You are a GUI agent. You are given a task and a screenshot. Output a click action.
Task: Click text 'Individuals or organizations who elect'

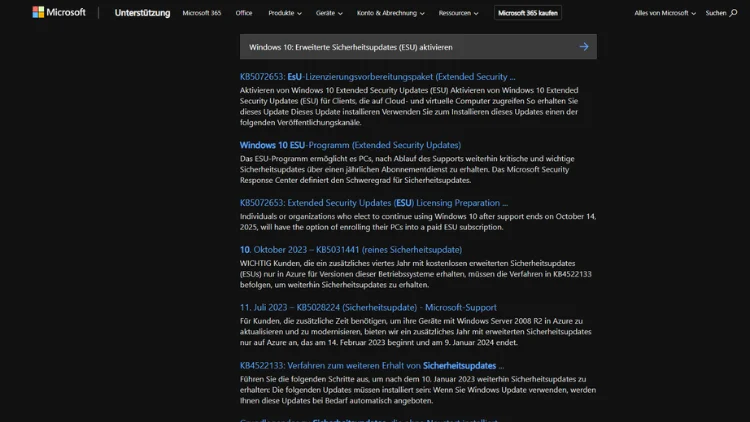coord(305,217)
